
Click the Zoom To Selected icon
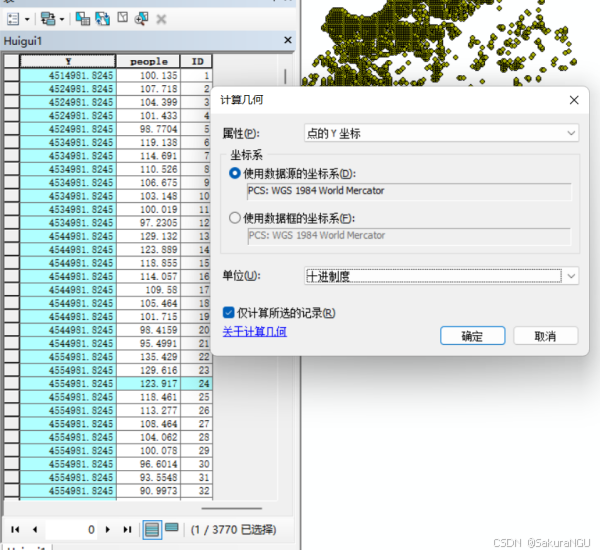click(x=142, y=18)
